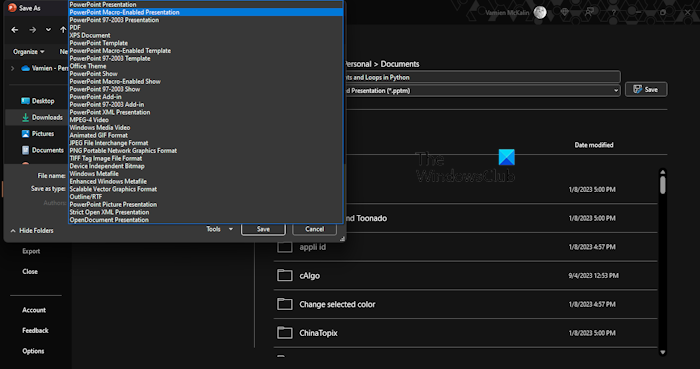
Task: Open Feedback in backstage menu
Action: (35, 331)
